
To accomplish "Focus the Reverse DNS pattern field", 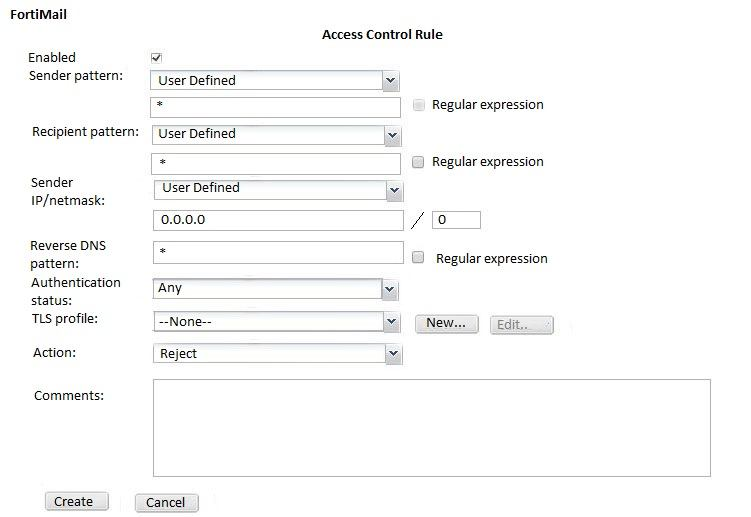I will click(x=278, y=253).
